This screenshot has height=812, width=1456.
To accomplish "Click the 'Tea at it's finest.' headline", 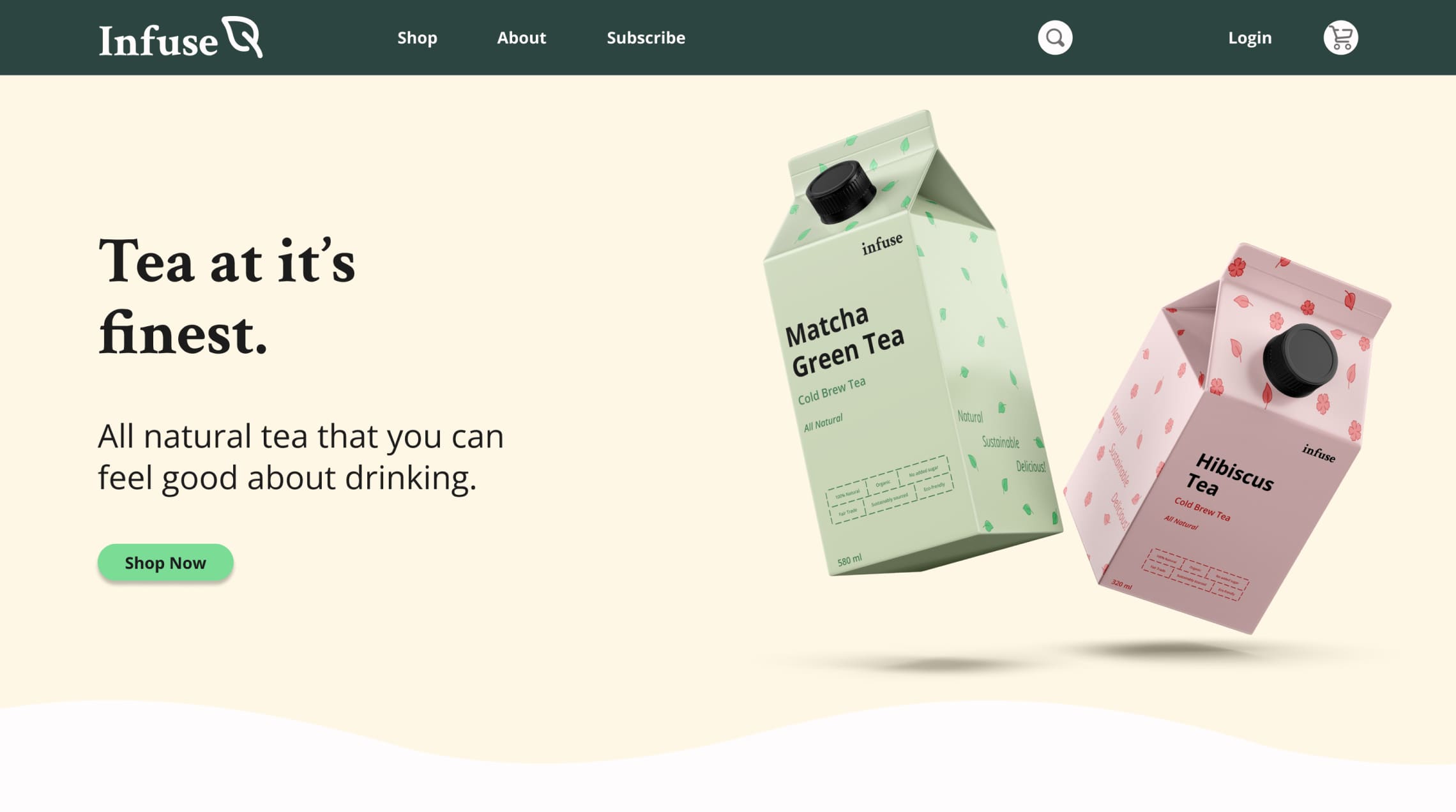I will 227,297.
